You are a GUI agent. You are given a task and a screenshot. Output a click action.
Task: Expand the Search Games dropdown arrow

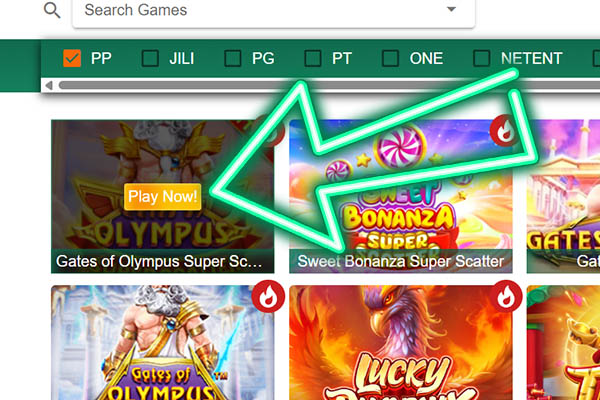tap(452, 9)
